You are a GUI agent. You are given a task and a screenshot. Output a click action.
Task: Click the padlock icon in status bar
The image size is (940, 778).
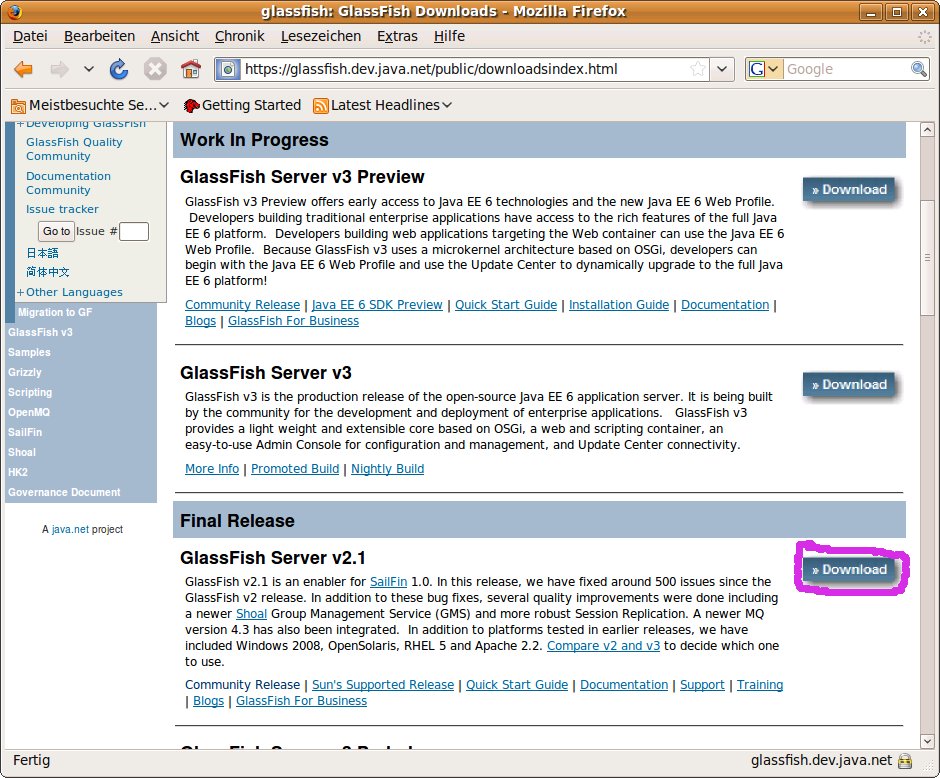tap(905, 761)
